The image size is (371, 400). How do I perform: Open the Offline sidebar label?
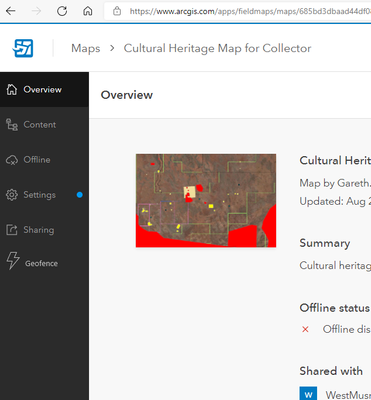point(37,160)
